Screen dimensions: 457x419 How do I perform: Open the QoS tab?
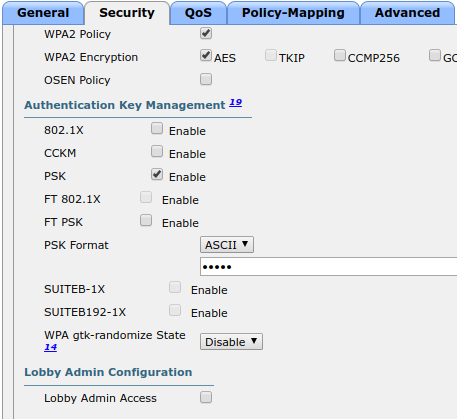198,13
